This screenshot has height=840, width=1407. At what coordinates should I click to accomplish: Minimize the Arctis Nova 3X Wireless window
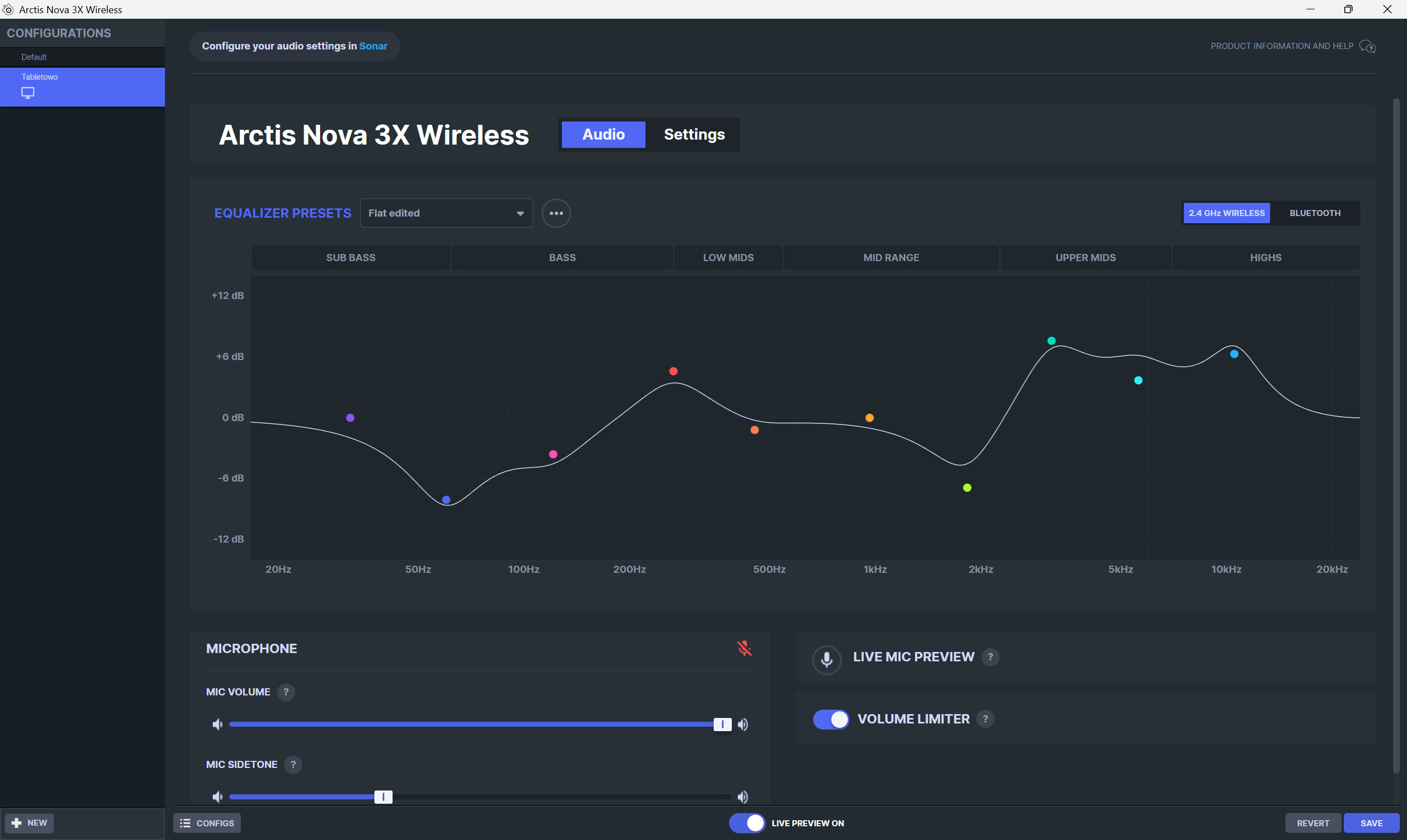pyautogui.click(x=1310, y=9)
